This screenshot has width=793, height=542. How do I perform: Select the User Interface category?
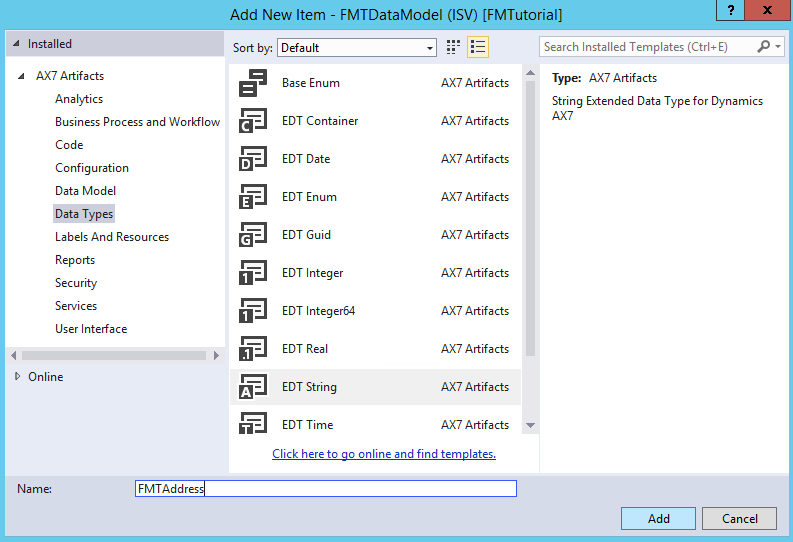[x=91, y=329]
